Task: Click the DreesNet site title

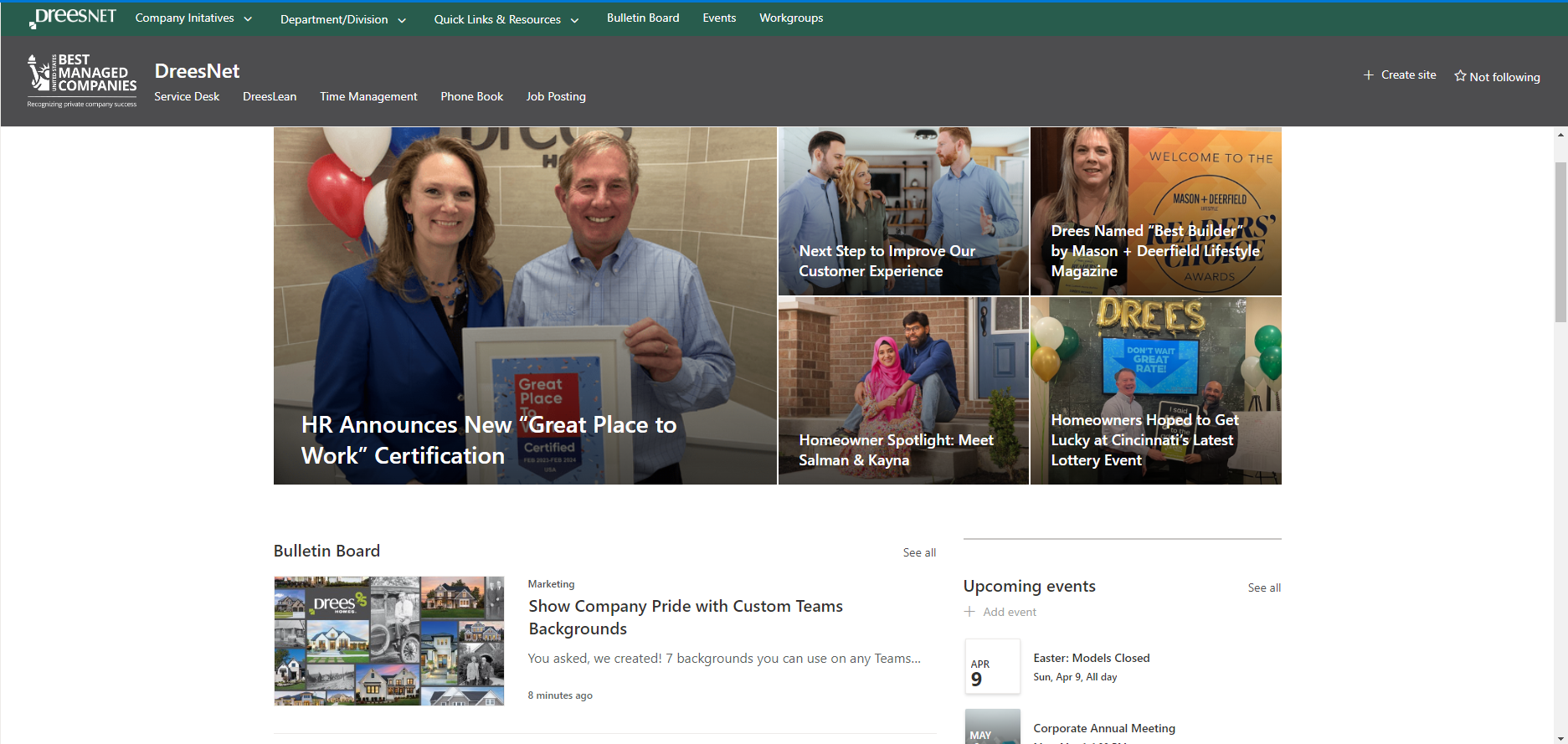Action: pyautogui.click(x=197, y=71)
